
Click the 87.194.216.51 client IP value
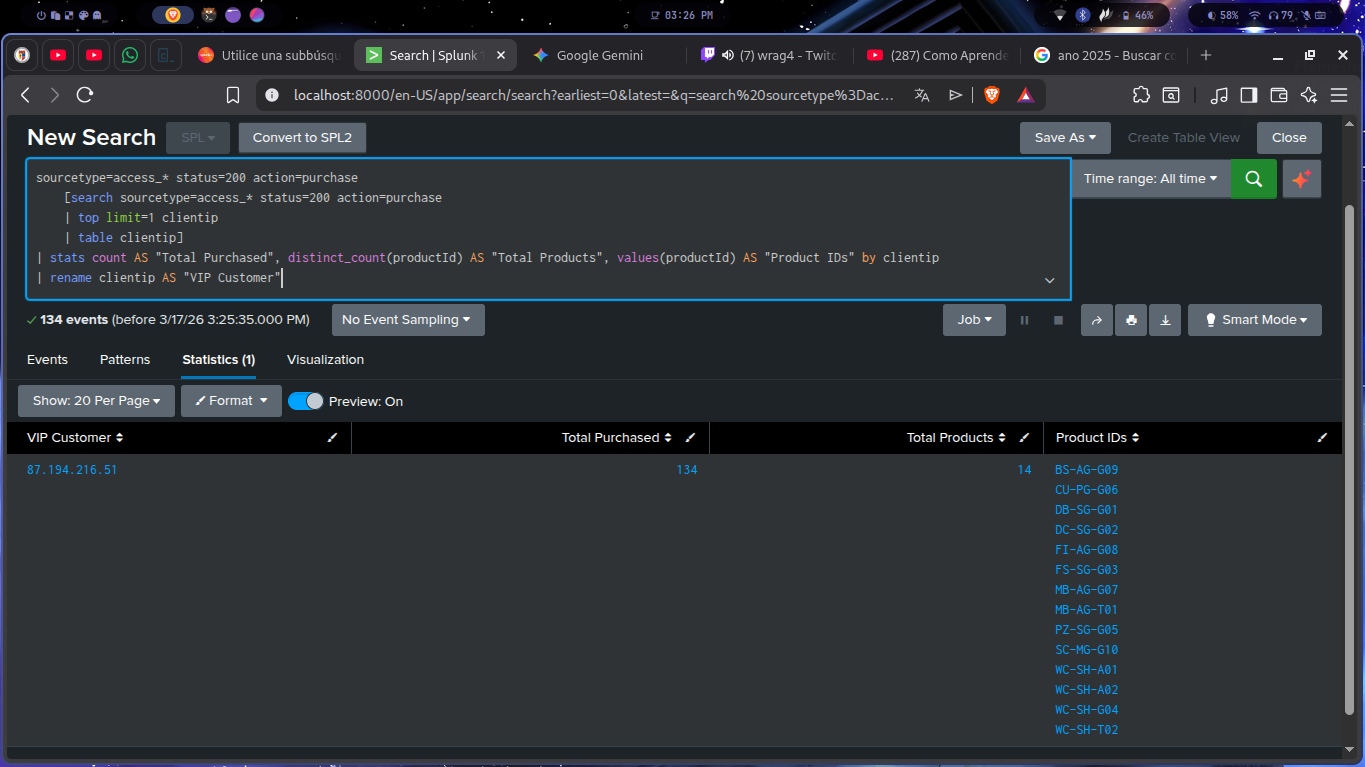pos(72,470)
